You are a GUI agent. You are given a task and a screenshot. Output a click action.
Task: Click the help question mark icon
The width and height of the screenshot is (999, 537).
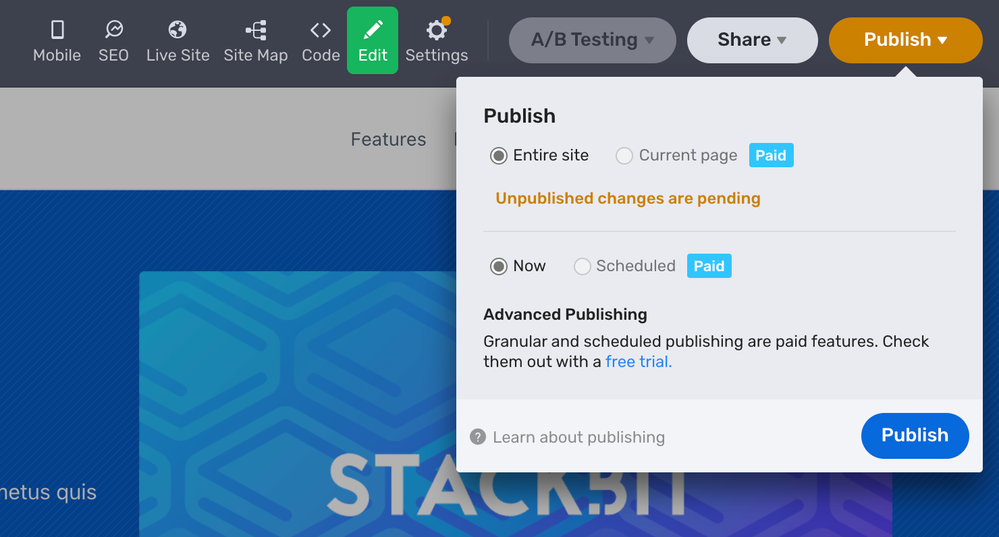[478, 437]
